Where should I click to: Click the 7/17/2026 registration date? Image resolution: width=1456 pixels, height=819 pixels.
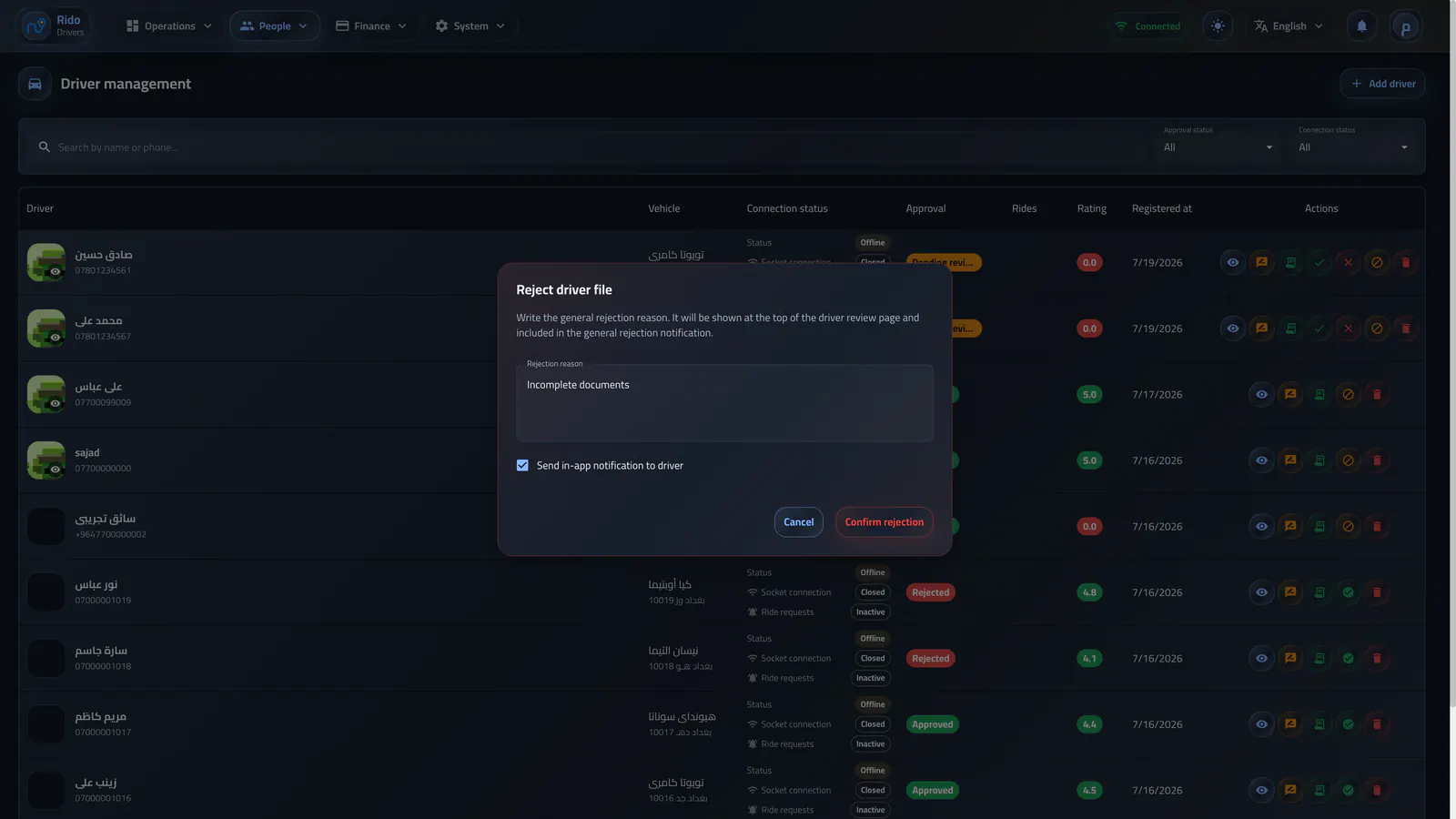tap(1157, 395)
